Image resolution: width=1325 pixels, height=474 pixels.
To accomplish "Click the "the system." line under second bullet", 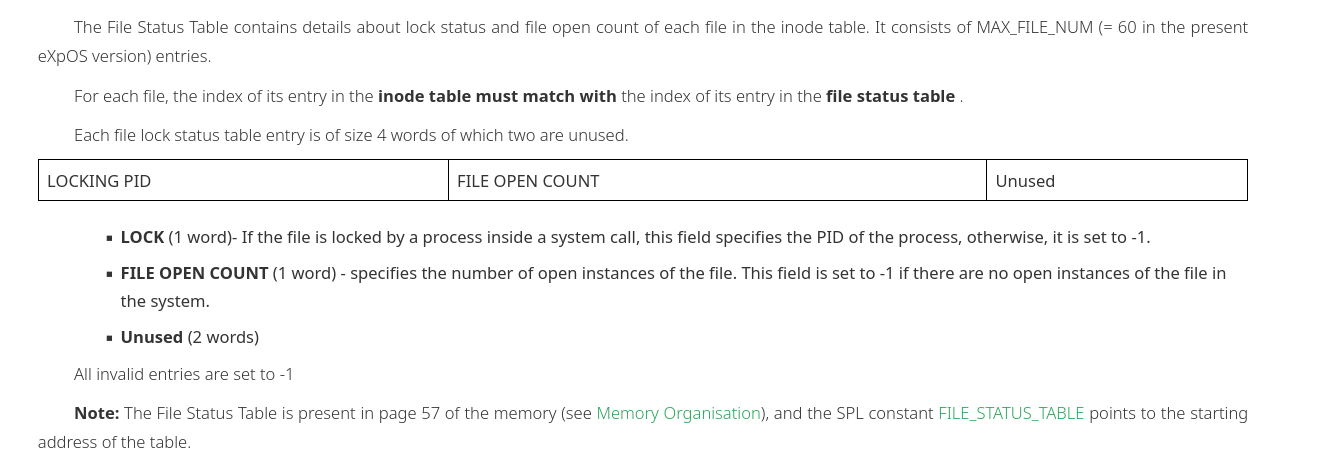I will (165, 301).
